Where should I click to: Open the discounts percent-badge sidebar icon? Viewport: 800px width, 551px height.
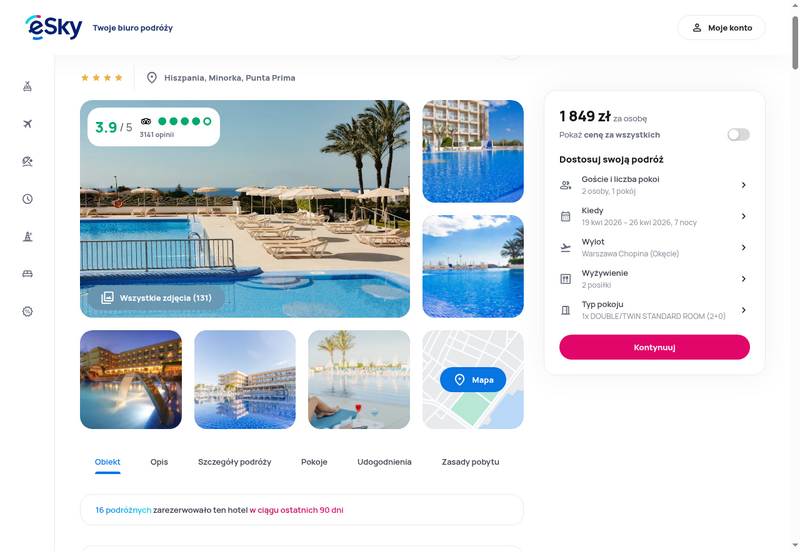[28, 311]
